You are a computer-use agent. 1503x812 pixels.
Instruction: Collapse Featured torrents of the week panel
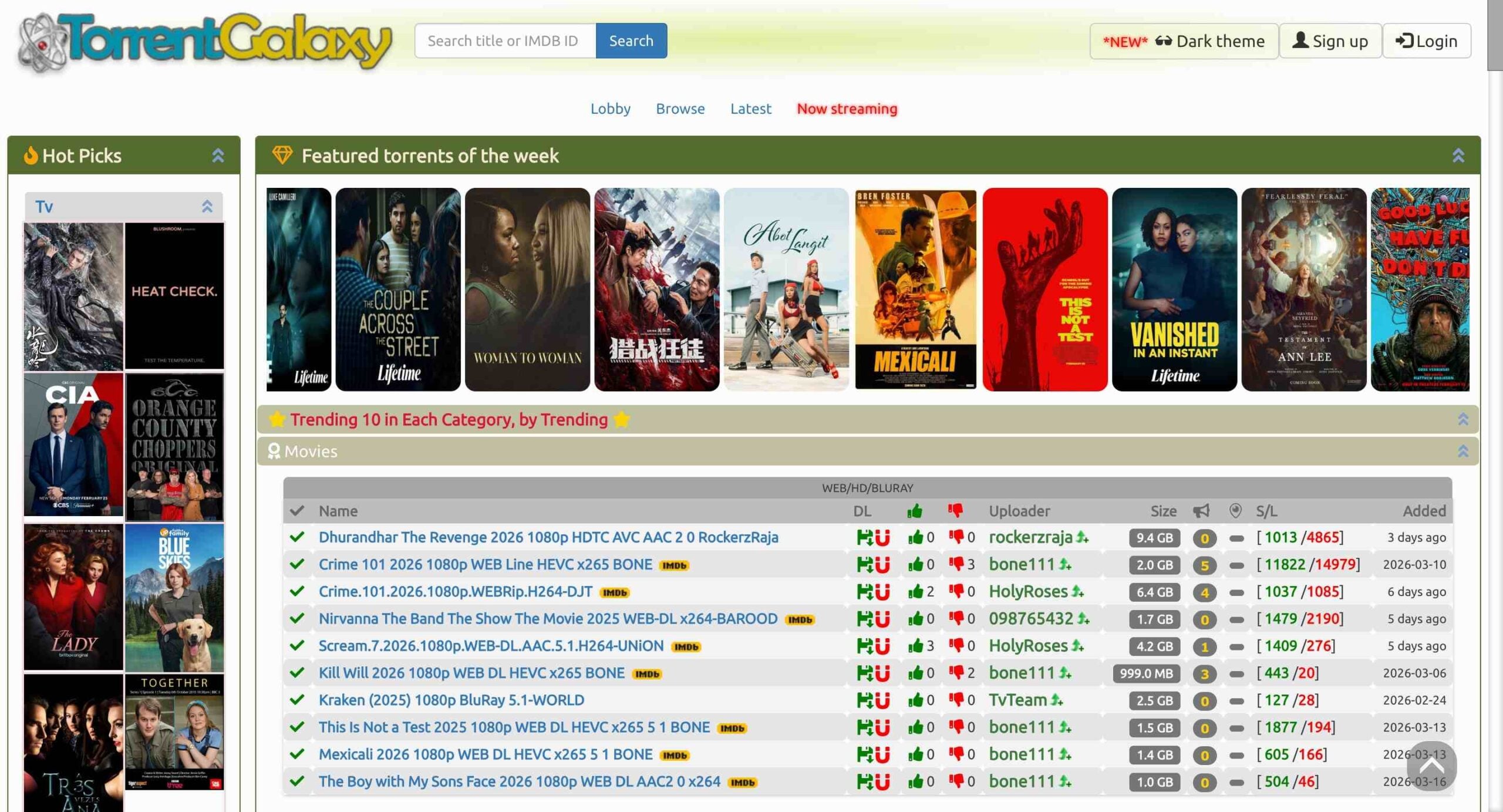coord(1458,156)
